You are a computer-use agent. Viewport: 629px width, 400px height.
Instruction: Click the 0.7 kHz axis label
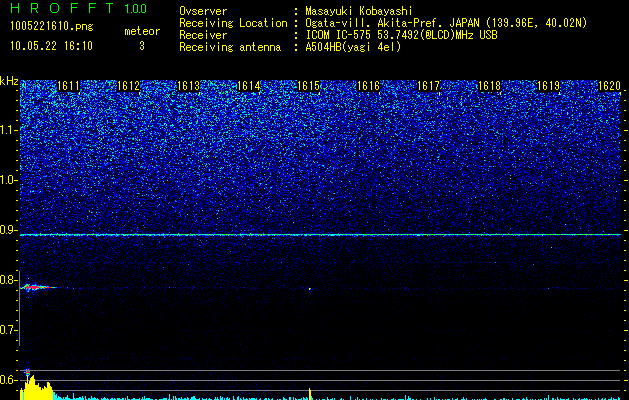[8, 330]
